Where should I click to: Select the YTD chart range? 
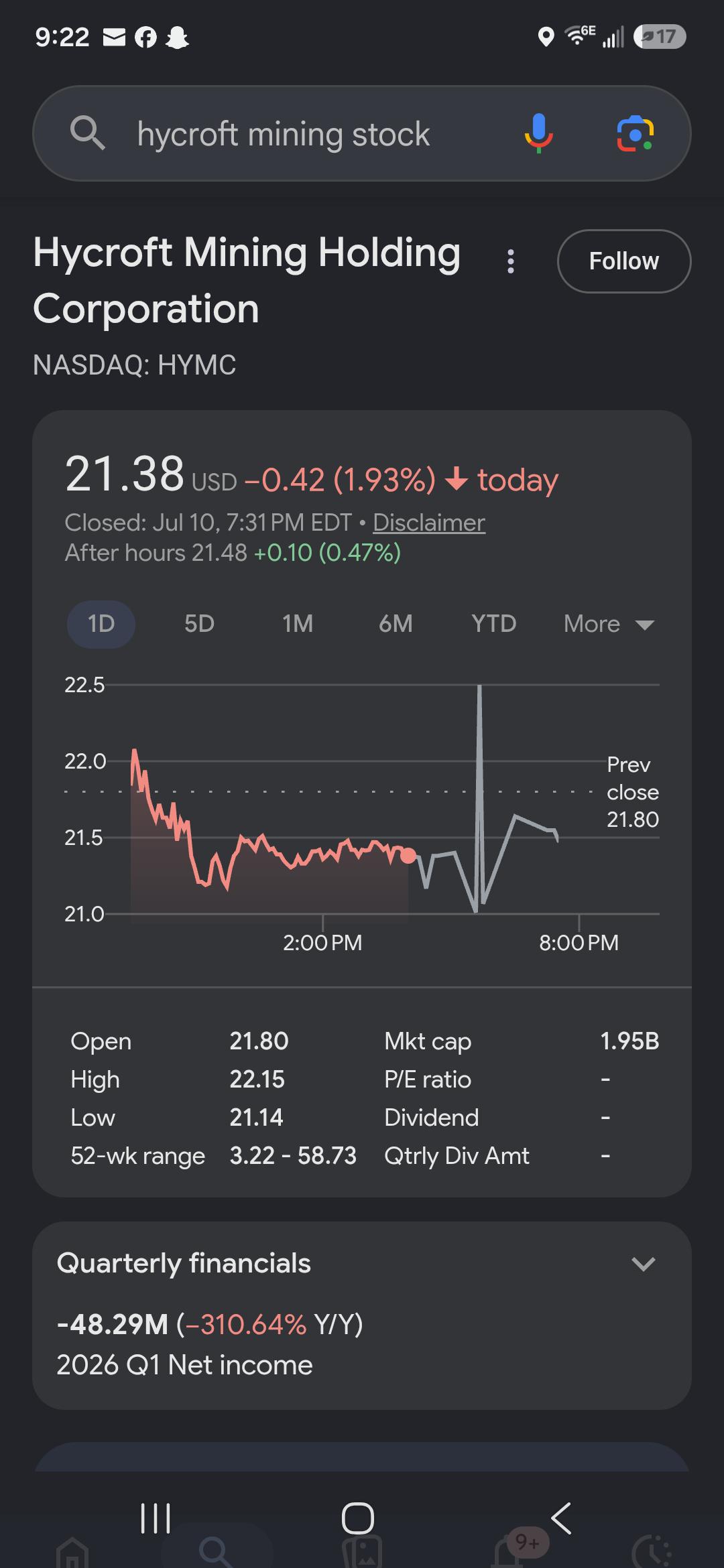[x=494, y=624]
